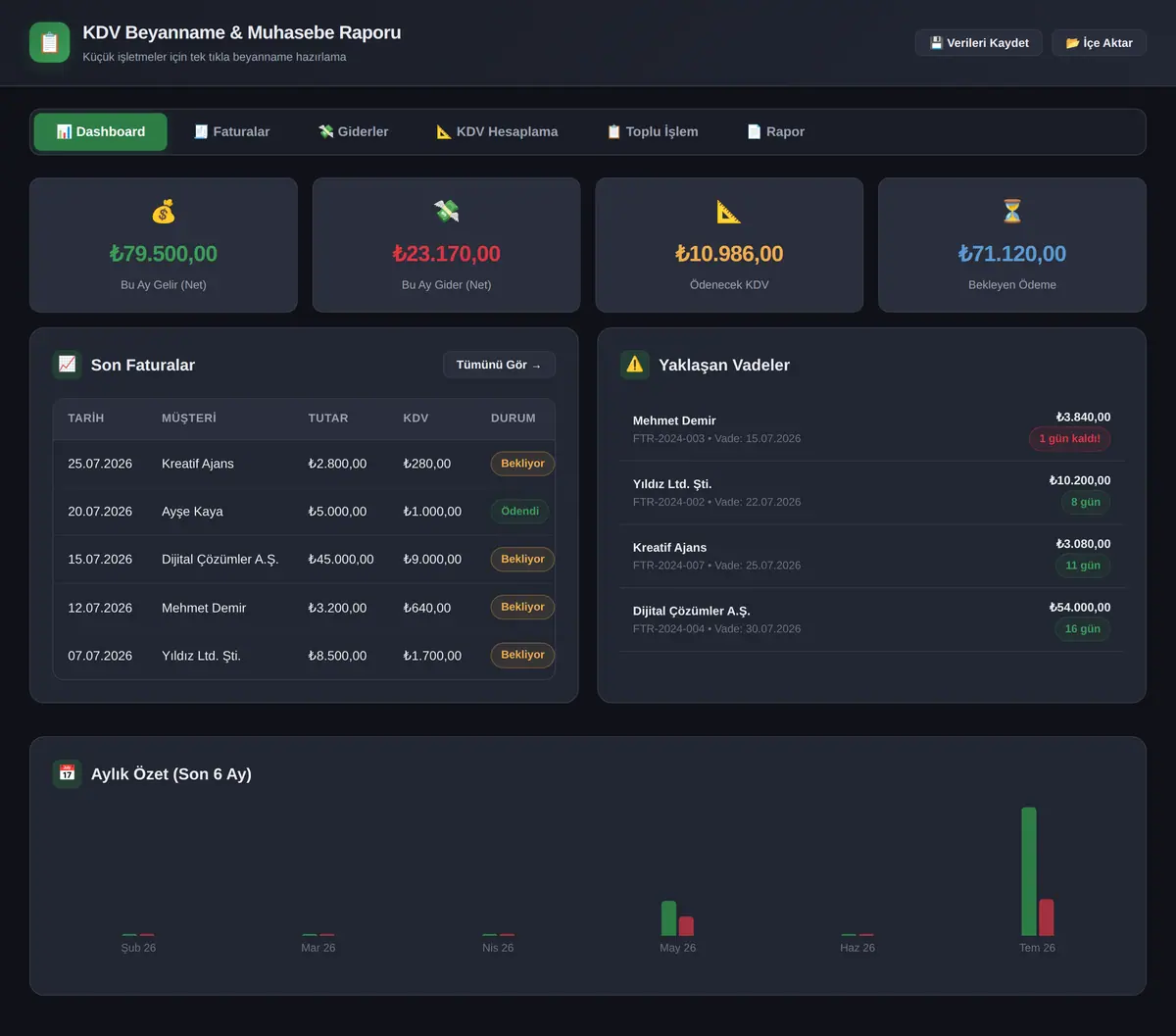Viewport: 1176px width, 1036px height.
Task: Switch to the Faturalar tab
Action: coord(231,132)
